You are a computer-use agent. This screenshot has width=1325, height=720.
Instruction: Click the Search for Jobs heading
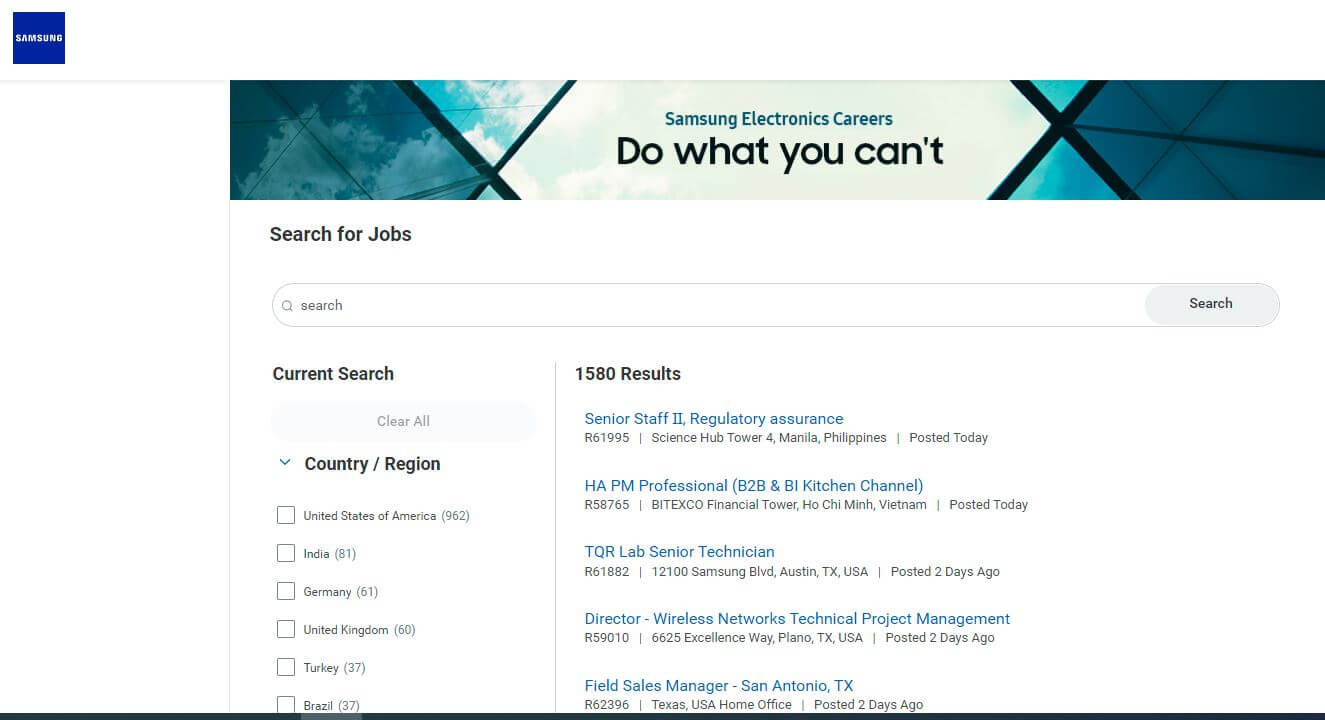click(340, 234)
